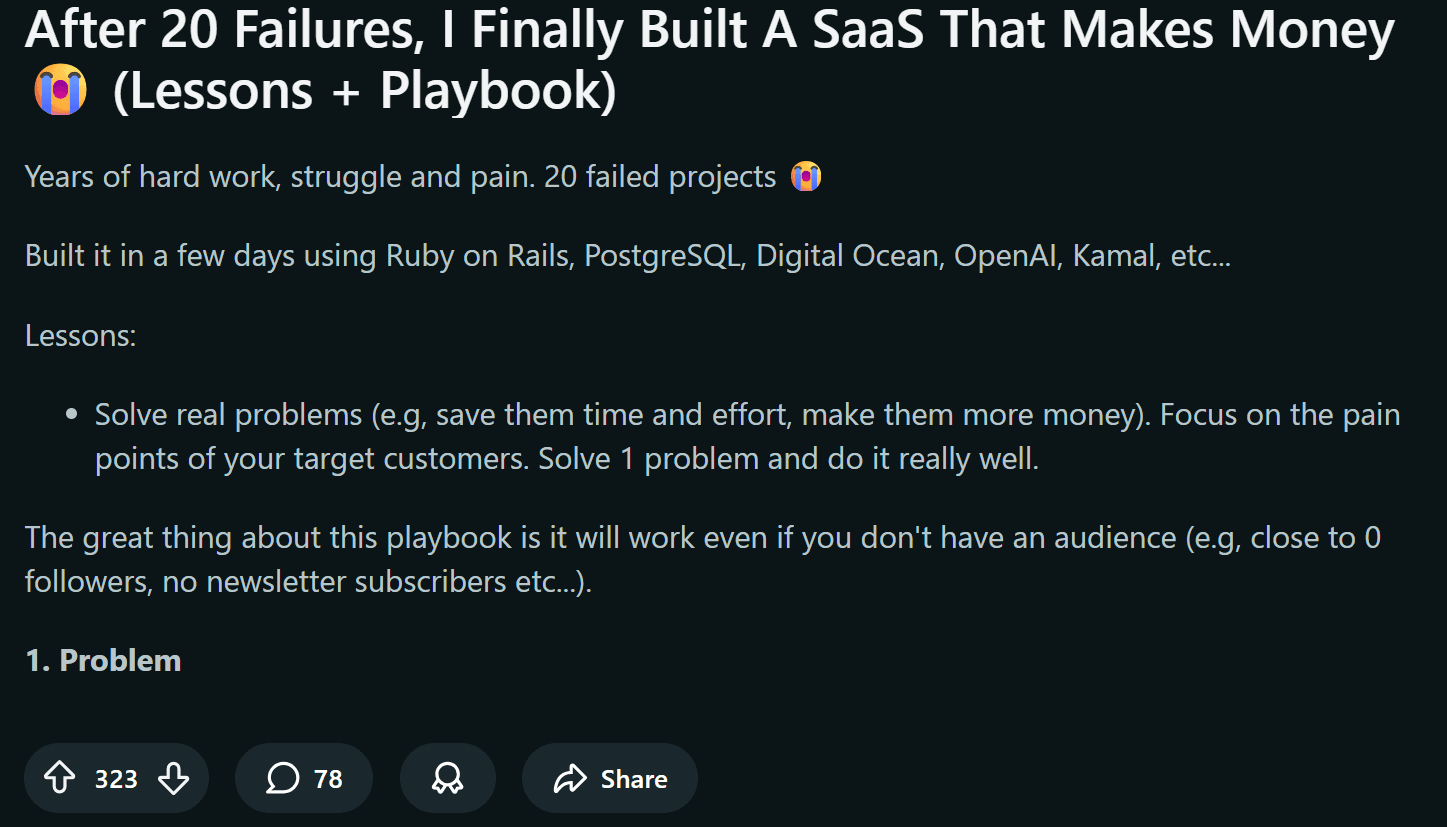Image resolution: width=1447 pixels, height=827 pixels.
Task: Click the comment count 78
Action: coord(328,779)
